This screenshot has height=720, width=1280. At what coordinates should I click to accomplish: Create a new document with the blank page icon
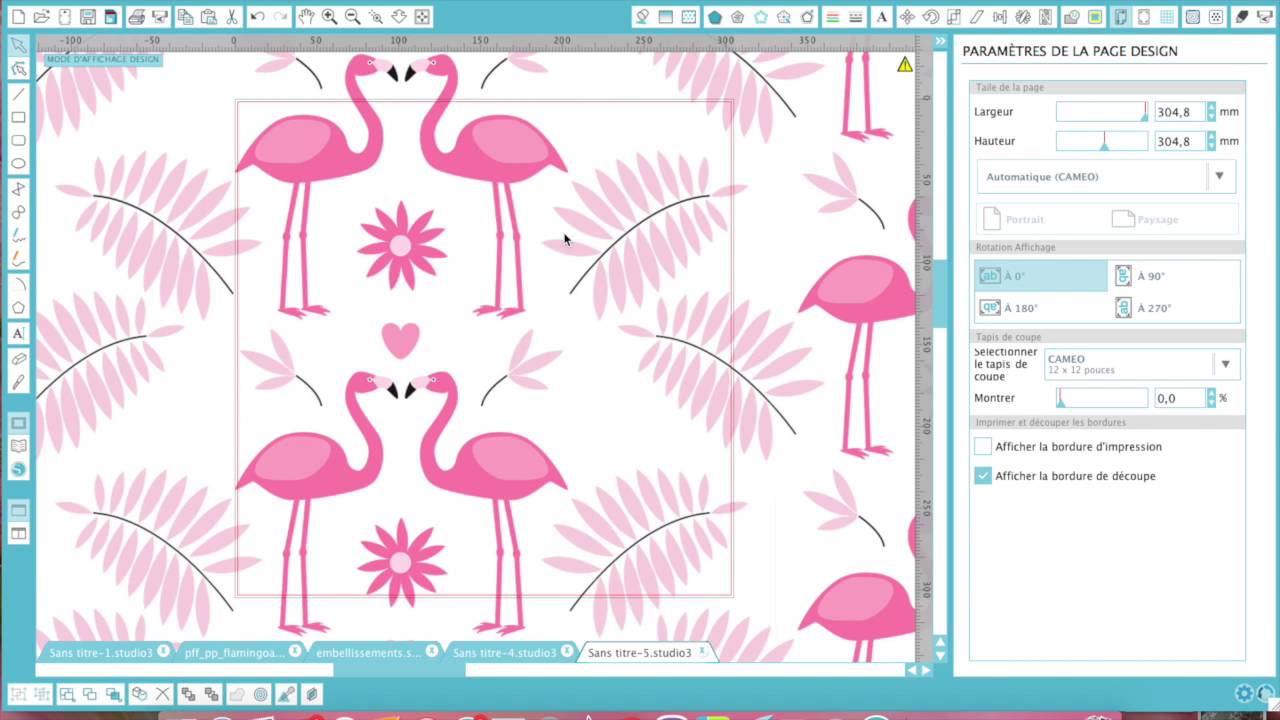(x=17, y=17)
